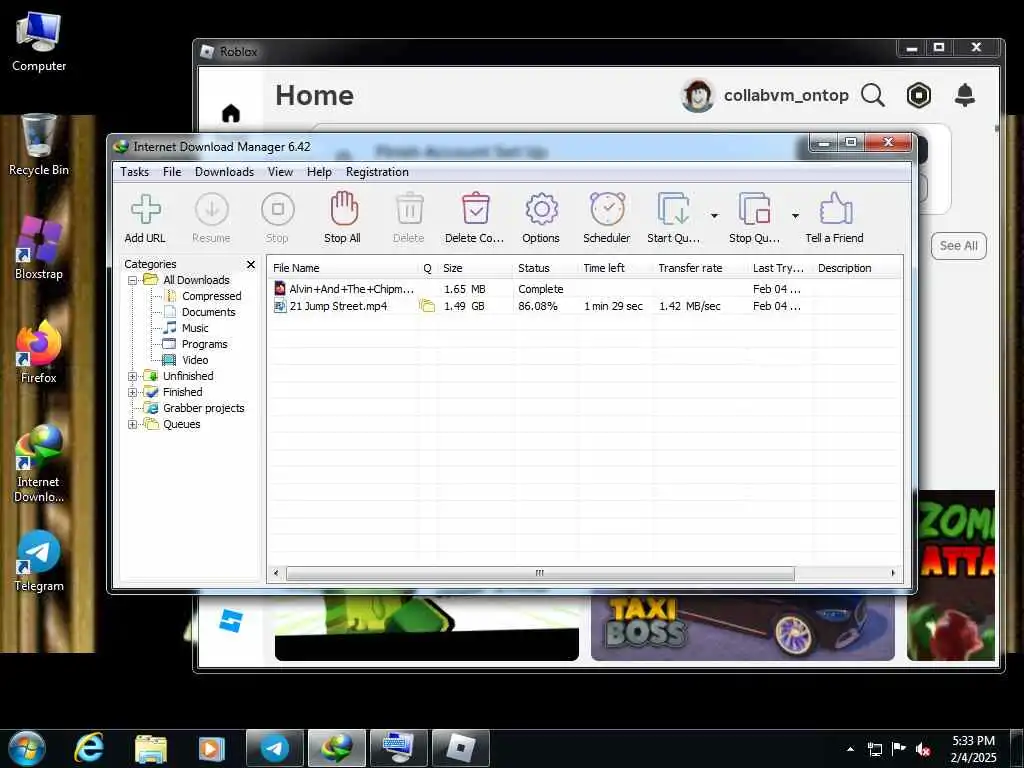Click the Tell a Friend icon
This screenshot has width=1024, height=768.
[x=836, y=209]
